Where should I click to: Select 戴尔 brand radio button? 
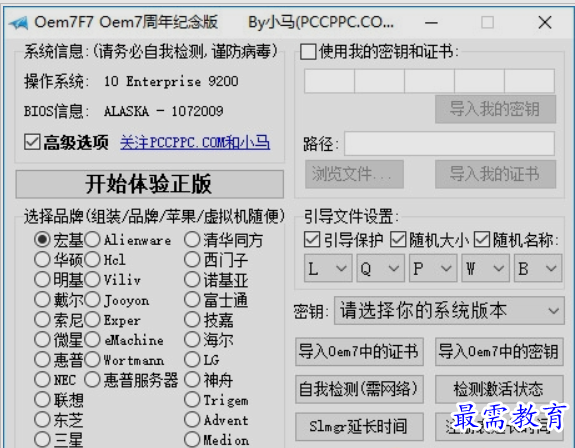pos(42,300)
